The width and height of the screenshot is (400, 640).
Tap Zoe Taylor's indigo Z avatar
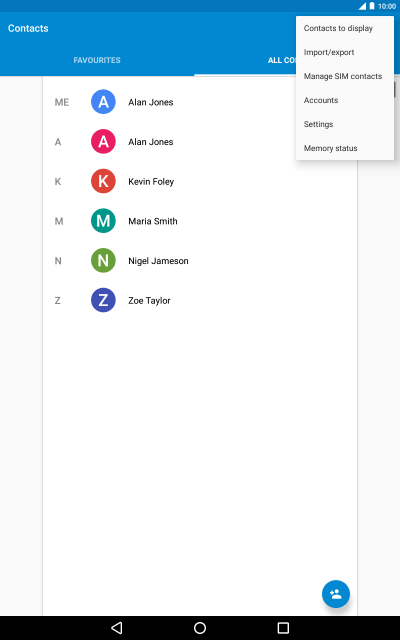(103, 300)
